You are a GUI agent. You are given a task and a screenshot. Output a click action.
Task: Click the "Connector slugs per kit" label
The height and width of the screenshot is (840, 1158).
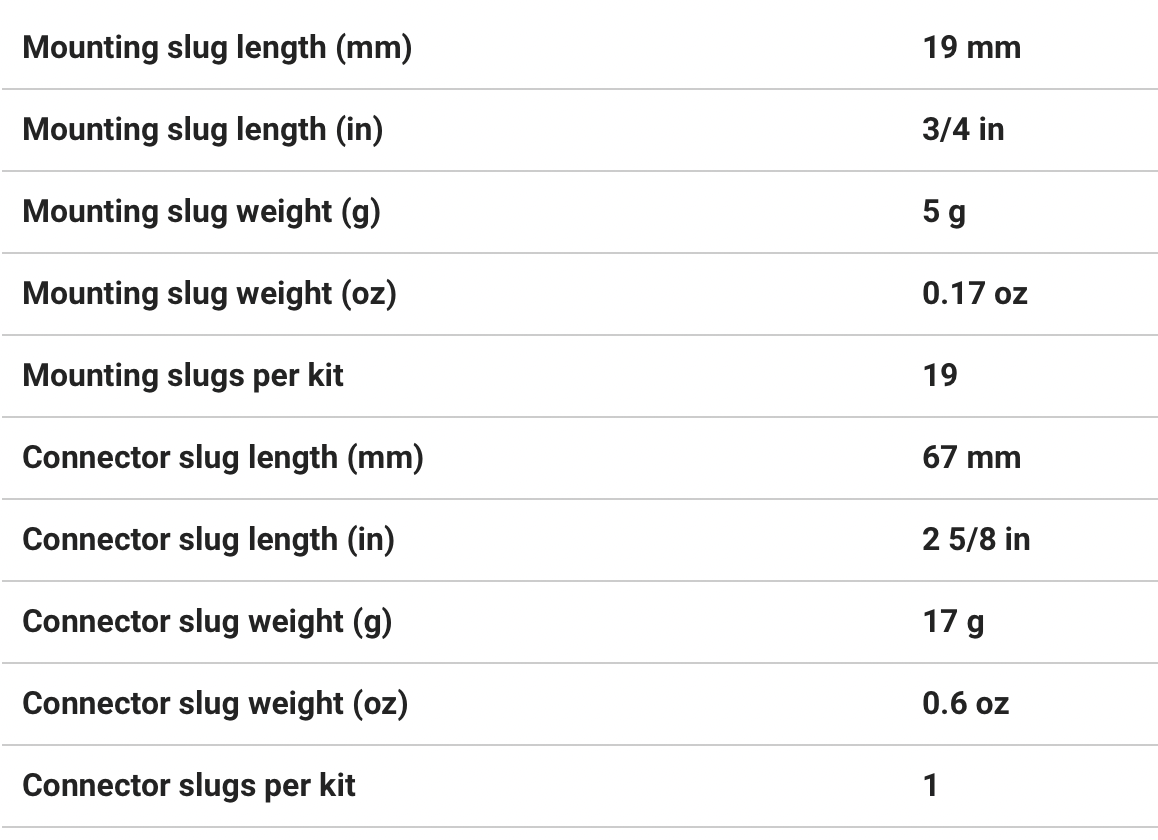(189, 786)
